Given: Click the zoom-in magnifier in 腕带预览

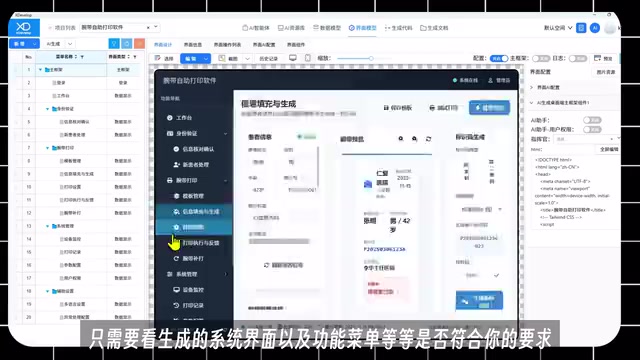Looking at the screenshot, I should pos(414,139).
